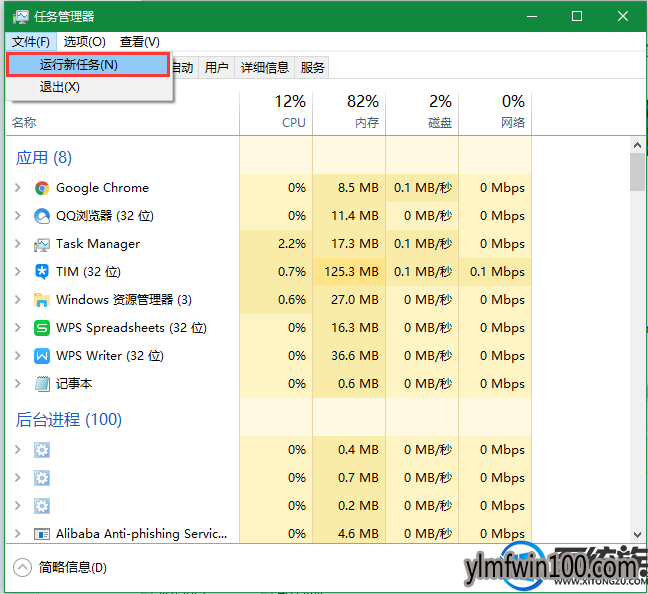Switch to the 用户 tab
This screenshot has width=648, height=594.
[217, 67]
